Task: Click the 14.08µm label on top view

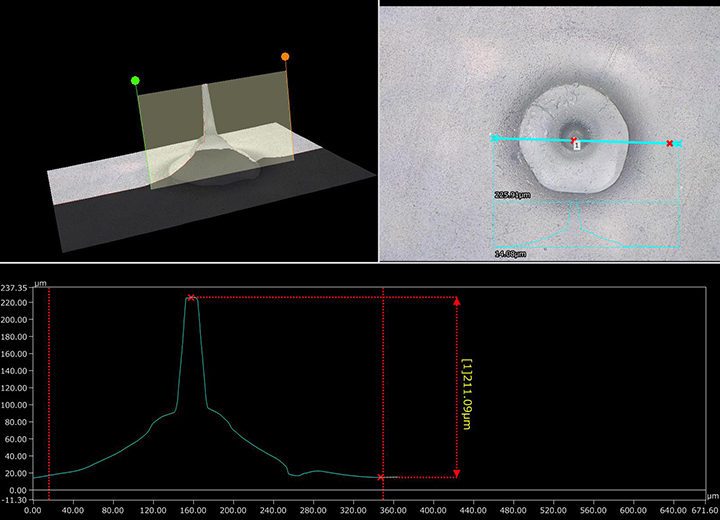Action: (510, 254)
